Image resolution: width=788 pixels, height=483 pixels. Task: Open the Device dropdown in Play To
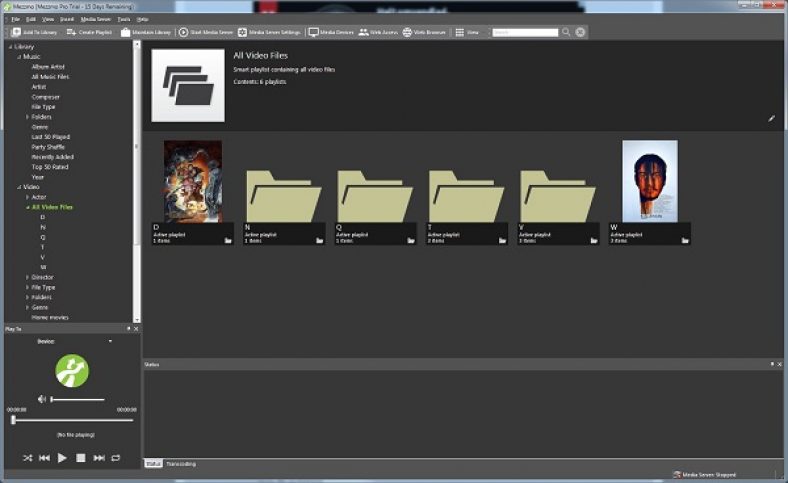110,341
